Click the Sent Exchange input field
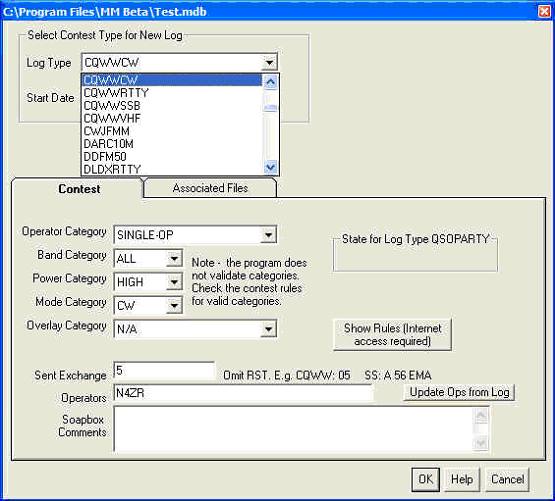This screenshot has height=501, width=555. tap(164, 371)
